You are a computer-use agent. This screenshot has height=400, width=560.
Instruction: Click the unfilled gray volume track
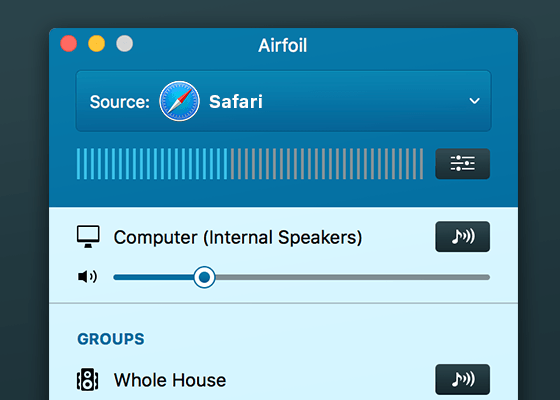pyautogui.click(x=352, y=278)
